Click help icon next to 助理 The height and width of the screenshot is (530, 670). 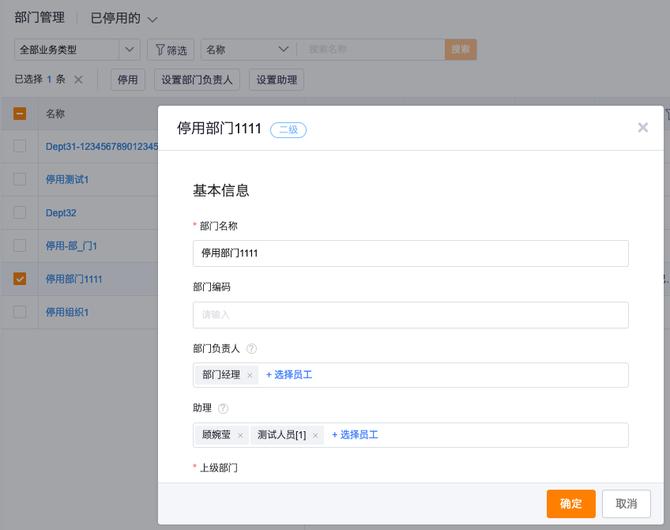tap(223, 409)
